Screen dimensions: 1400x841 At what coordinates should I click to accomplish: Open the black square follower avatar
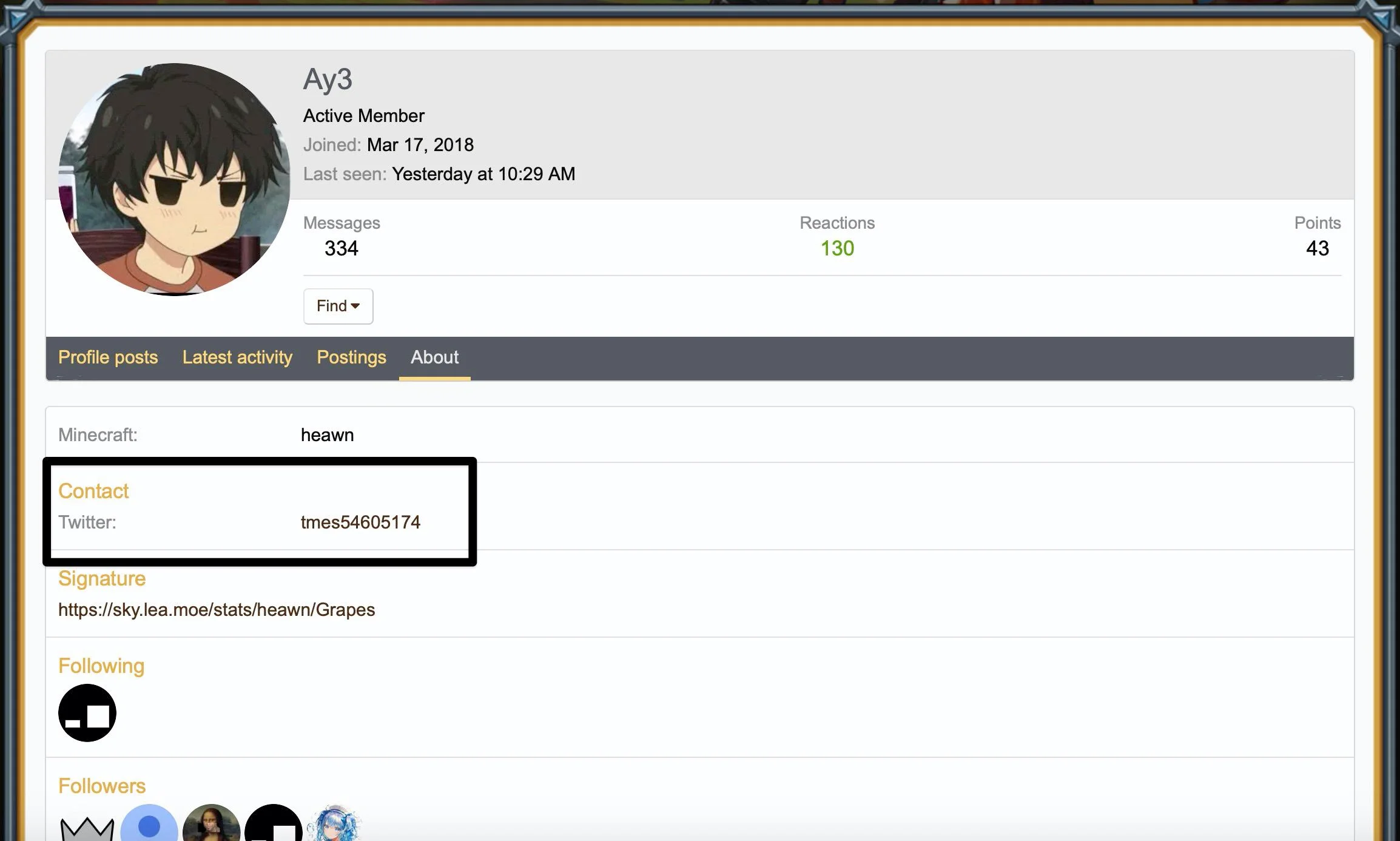(x=274, y=823)
